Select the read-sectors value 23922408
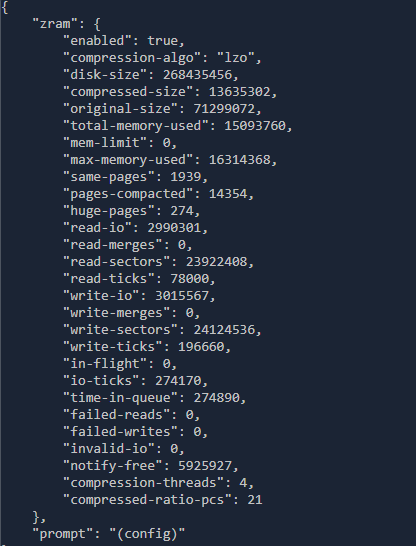The height and width of the screenshot is (546, 416). tap(216, 262)
